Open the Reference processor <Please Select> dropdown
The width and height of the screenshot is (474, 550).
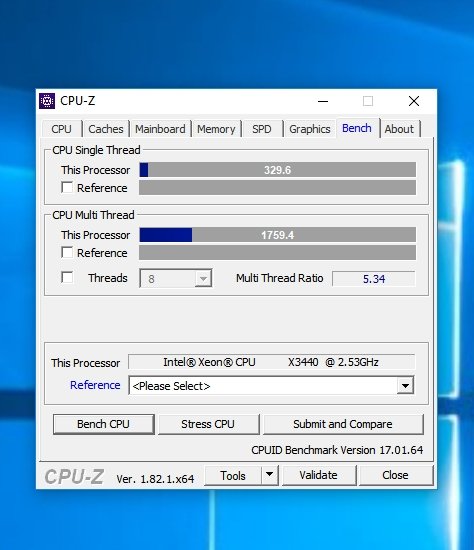(x=271, y=386)
